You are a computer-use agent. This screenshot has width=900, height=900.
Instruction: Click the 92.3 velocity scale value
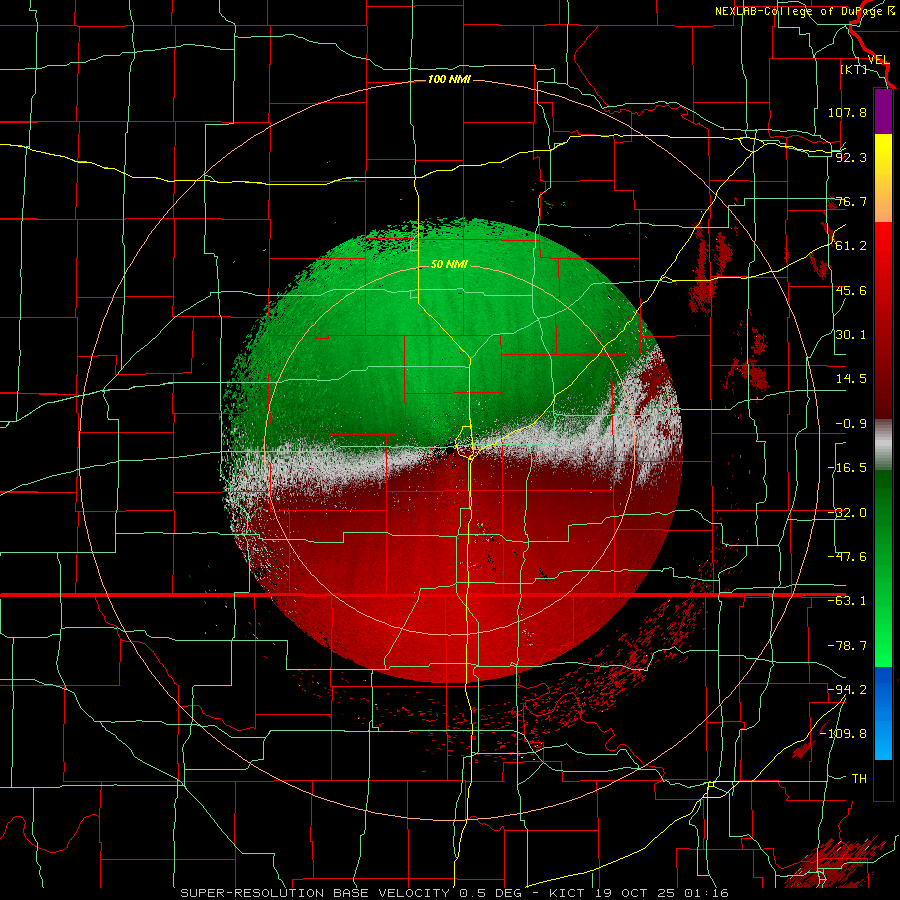pos(851,157)
